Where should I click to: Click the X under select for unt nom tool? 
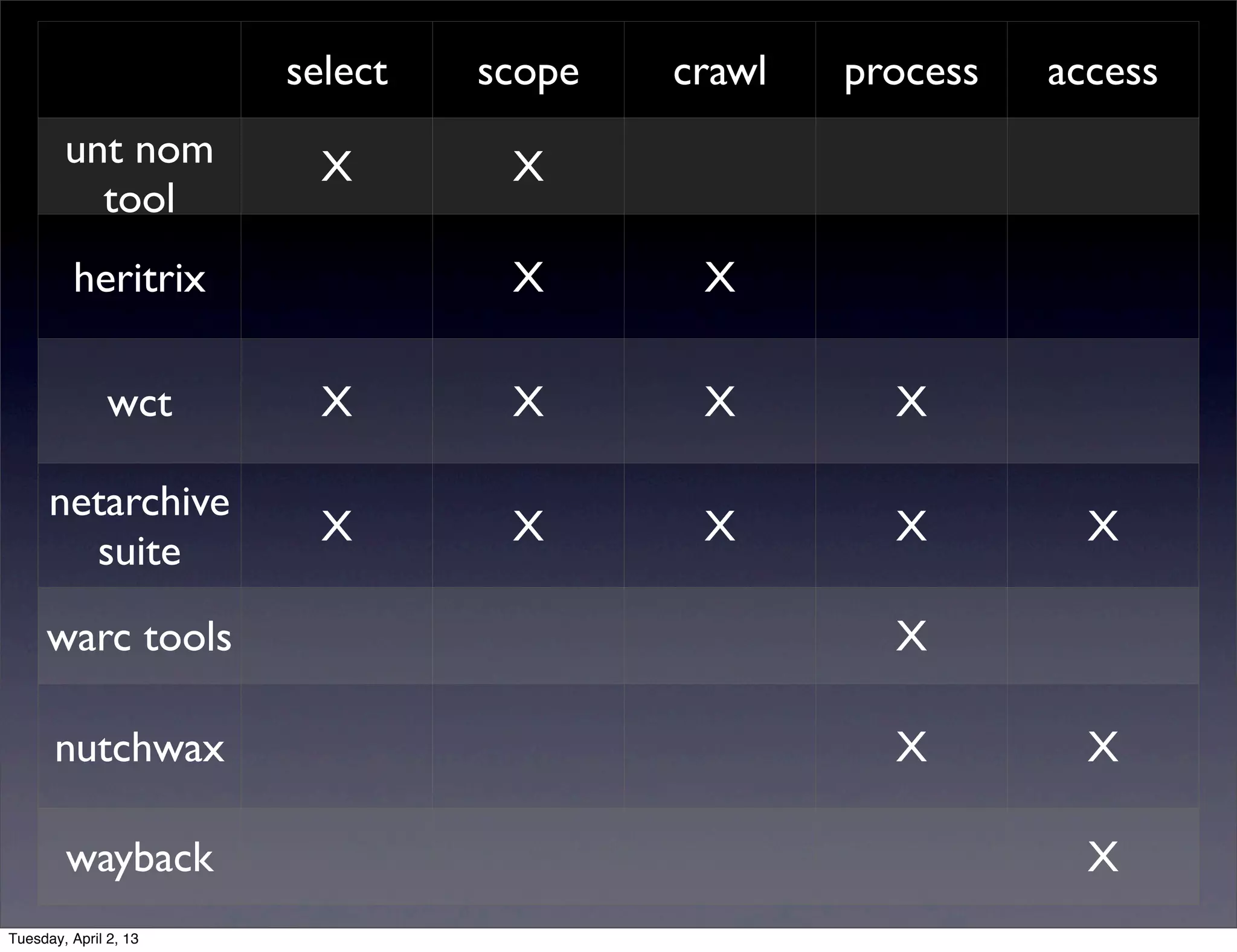336,166
